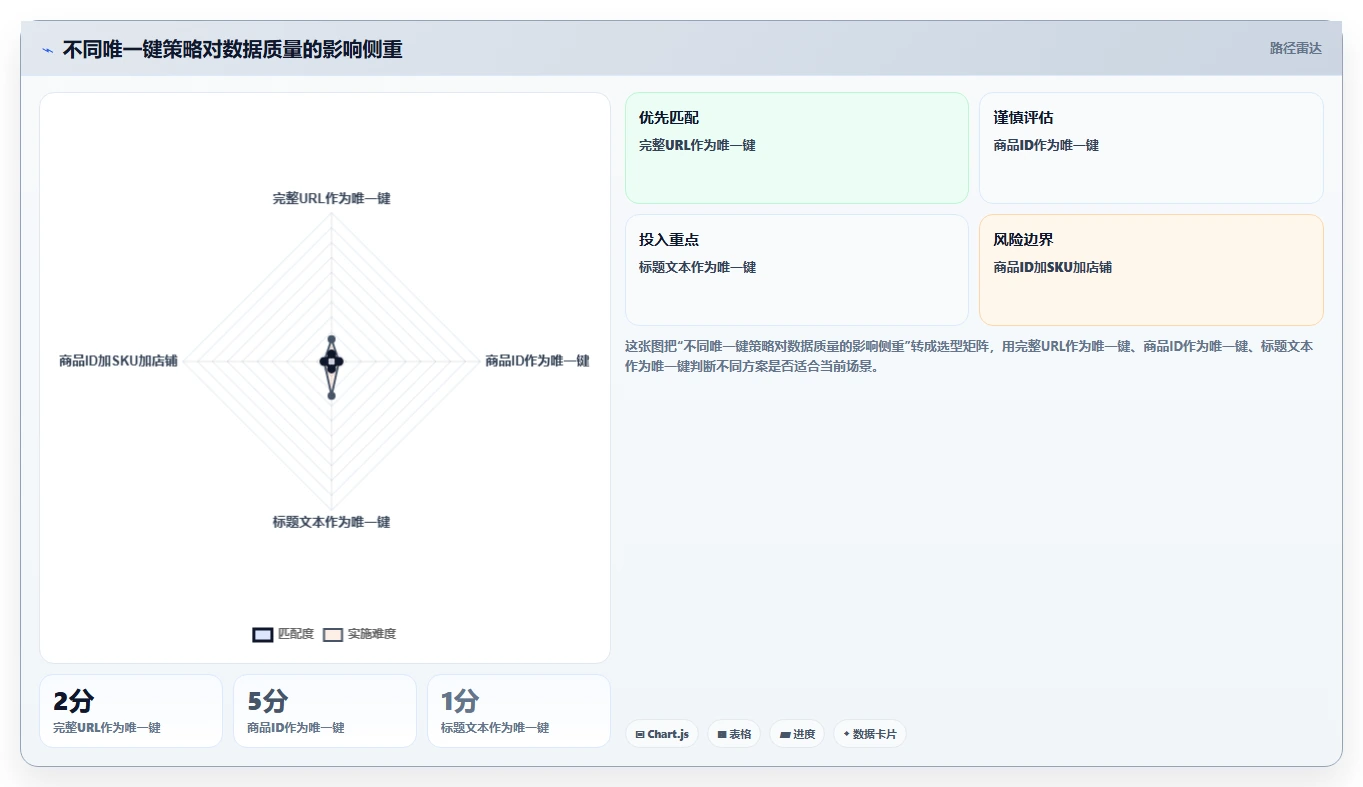The width and height of the screenshot is (1363, 787).
Task: Click the 匹配度 legend label
Action: [x=296, y=634]
